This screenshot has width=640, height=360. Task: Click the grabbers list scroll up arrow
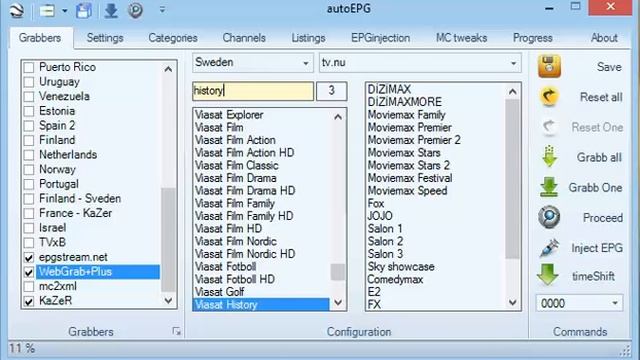pos(168,69)
